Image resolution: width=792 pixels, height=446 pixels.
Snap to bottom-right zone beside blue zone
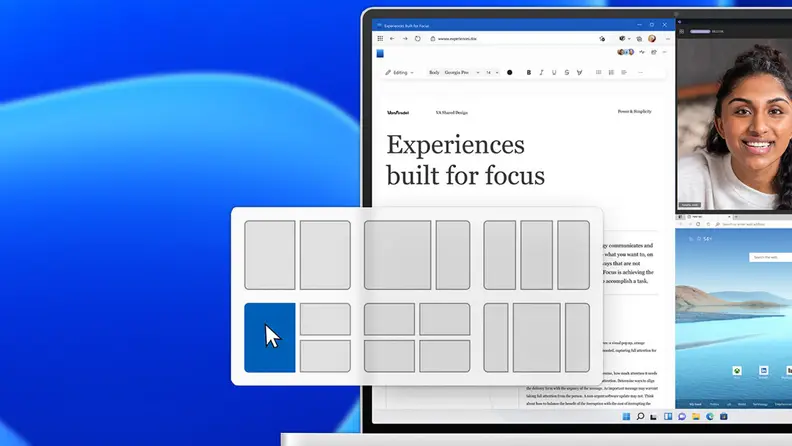click(x=325, y=356)
